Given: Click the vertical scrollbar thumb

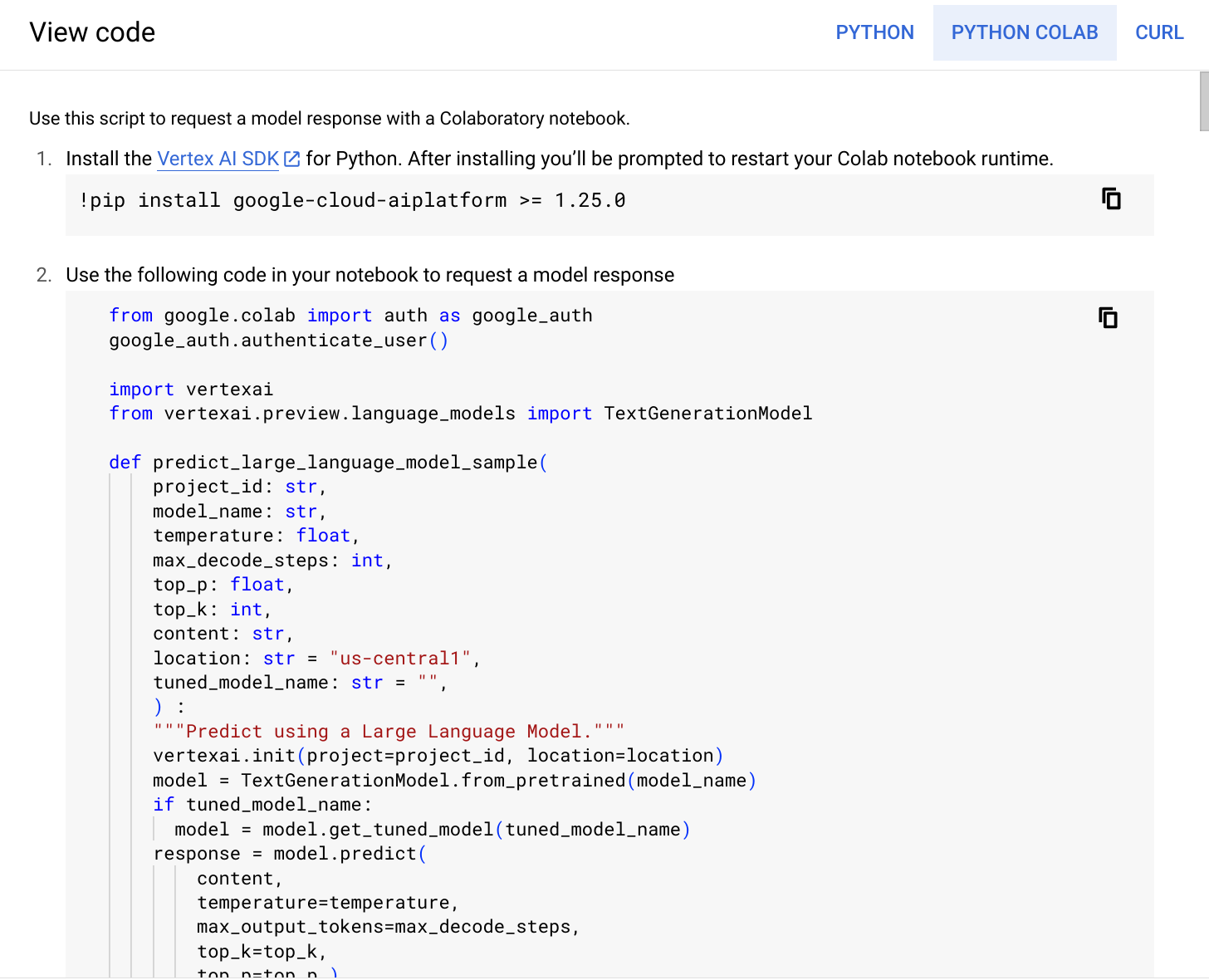Looking at the screenshot, I should tap(1204, 101).
